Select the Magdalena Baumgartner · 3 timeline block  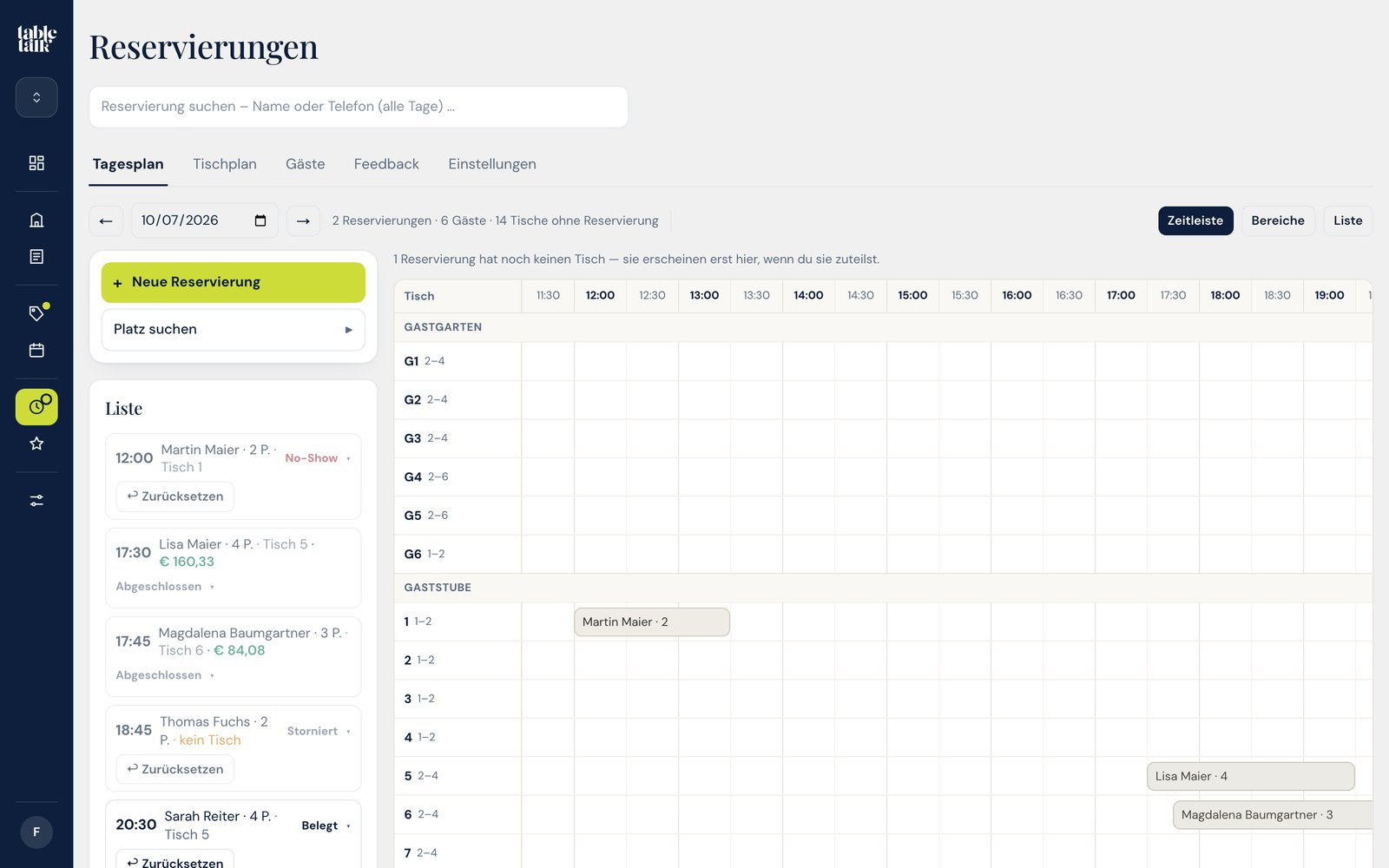click(x=1273, y=815)
